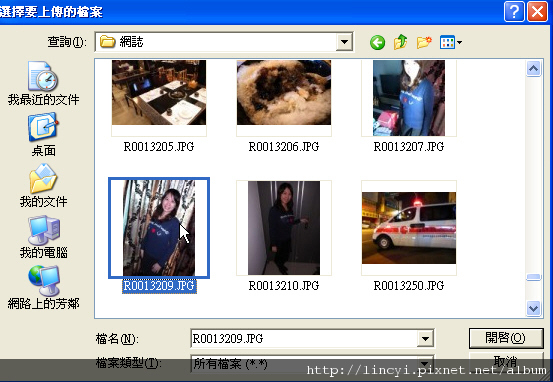Open 我的文件 (My Documents)
This screenshot has width=553, height=382.
tap(43, 186)
